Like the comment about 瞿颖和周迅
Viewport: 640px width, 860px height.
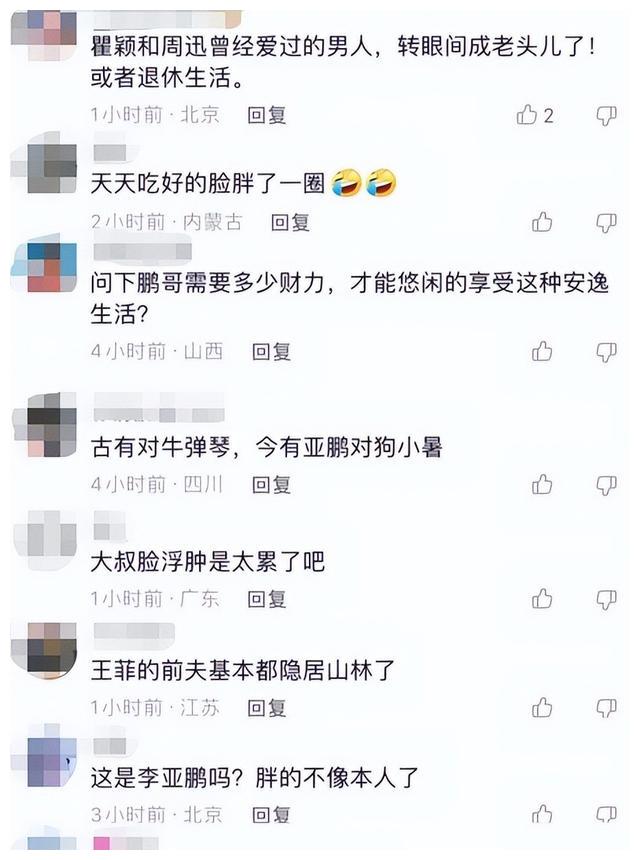(x=527, y=115)
